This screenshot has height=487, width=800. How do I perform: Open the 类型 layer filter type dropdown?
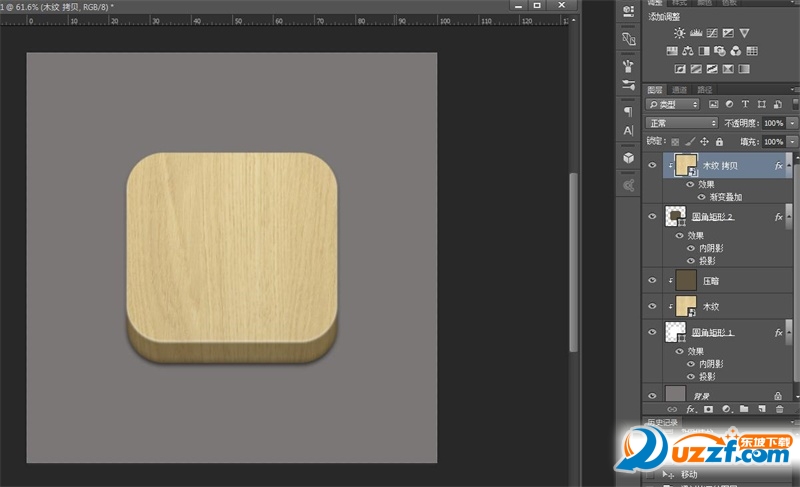(674, 104)
